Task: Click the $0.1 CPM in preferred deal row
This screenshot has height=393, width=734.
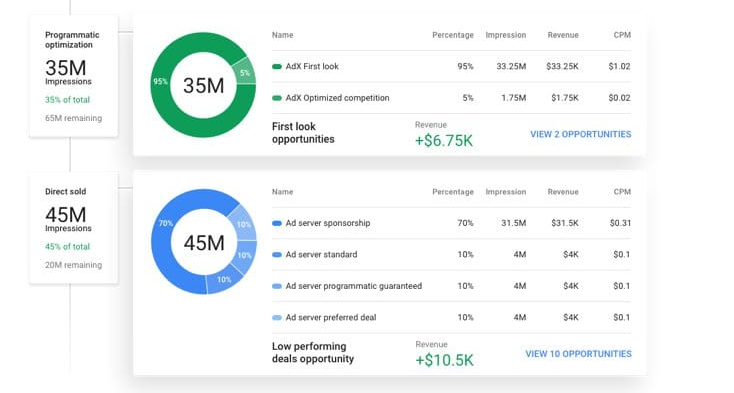Action: 622,317
